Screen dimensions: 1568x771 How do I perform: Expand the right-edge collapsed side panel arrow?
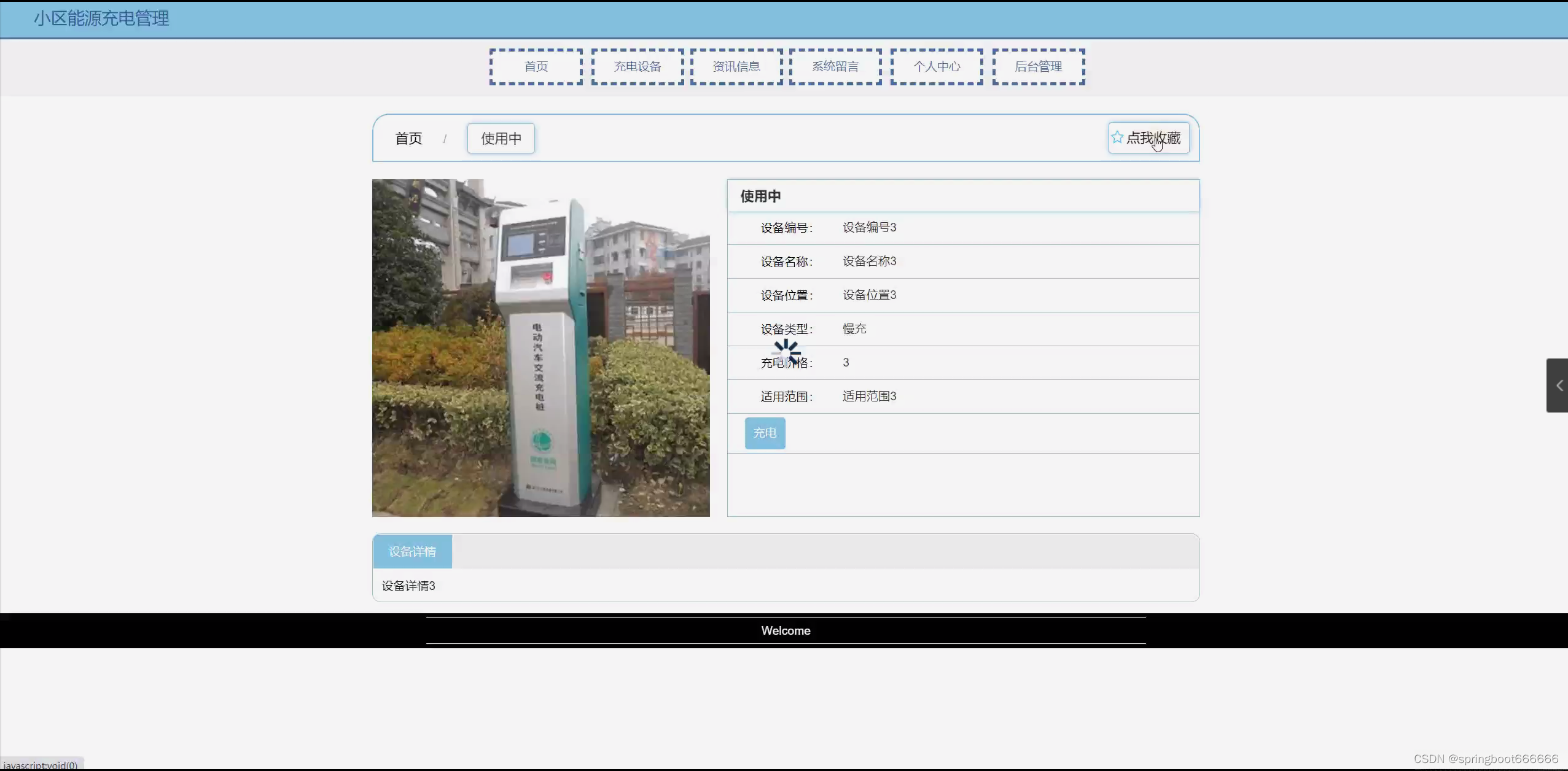pos(1559,385)
